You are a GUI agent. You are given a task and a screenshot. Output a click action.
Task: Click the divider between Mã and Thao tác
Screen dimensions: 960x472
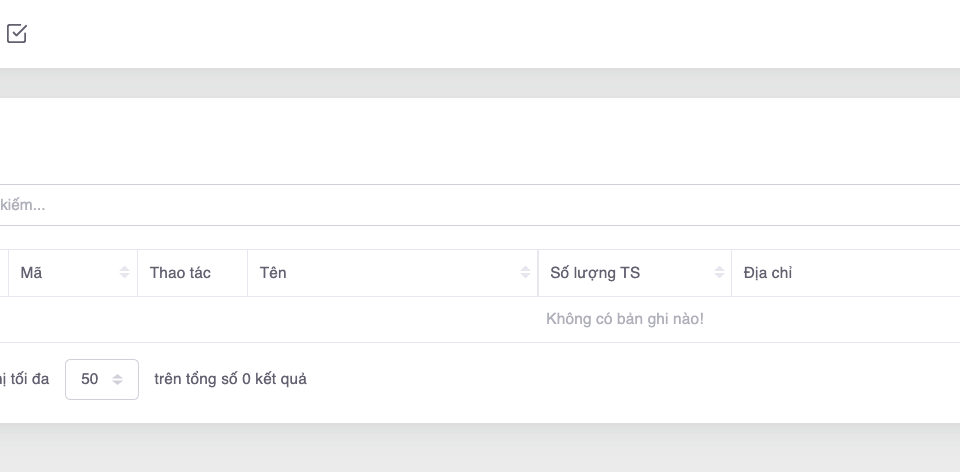pos(137,273)
